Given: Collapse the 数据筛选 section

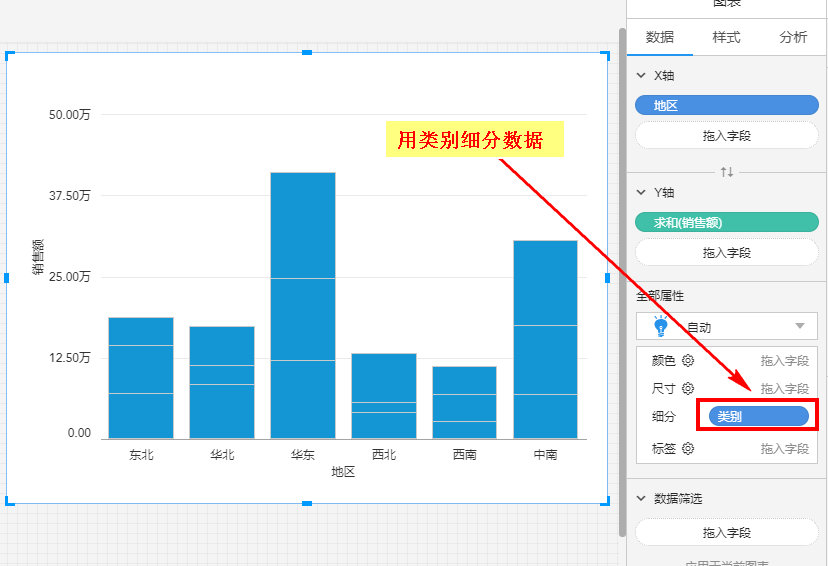Looking at the screenshot, I should click(x=642, y=498).
